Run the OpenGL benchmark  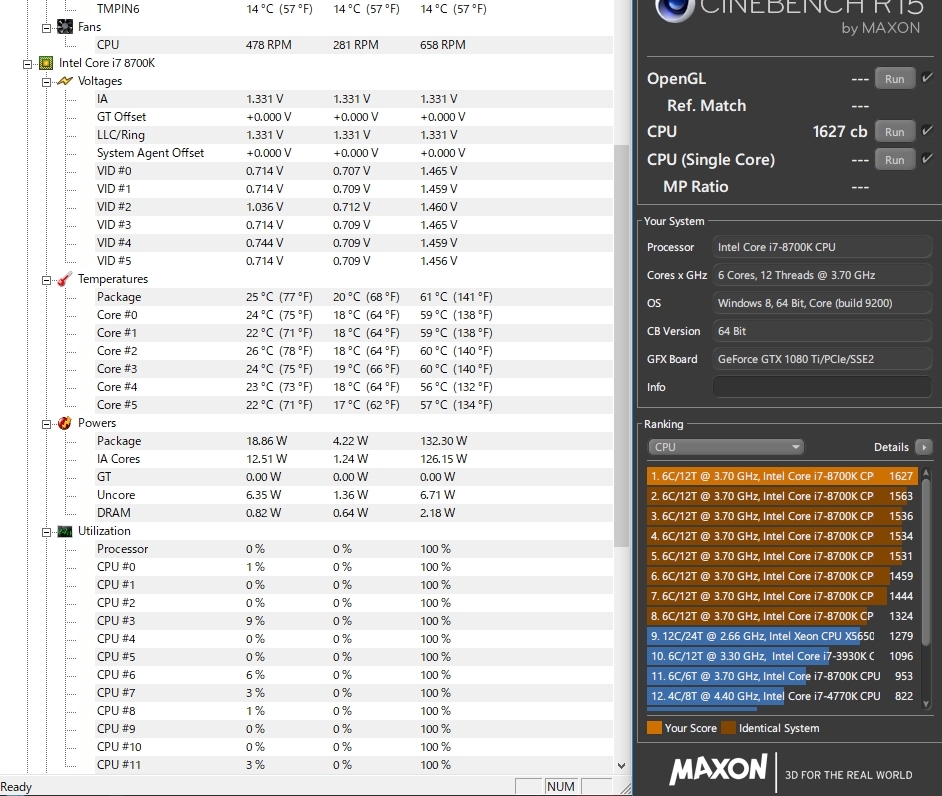tap(894, 79)
